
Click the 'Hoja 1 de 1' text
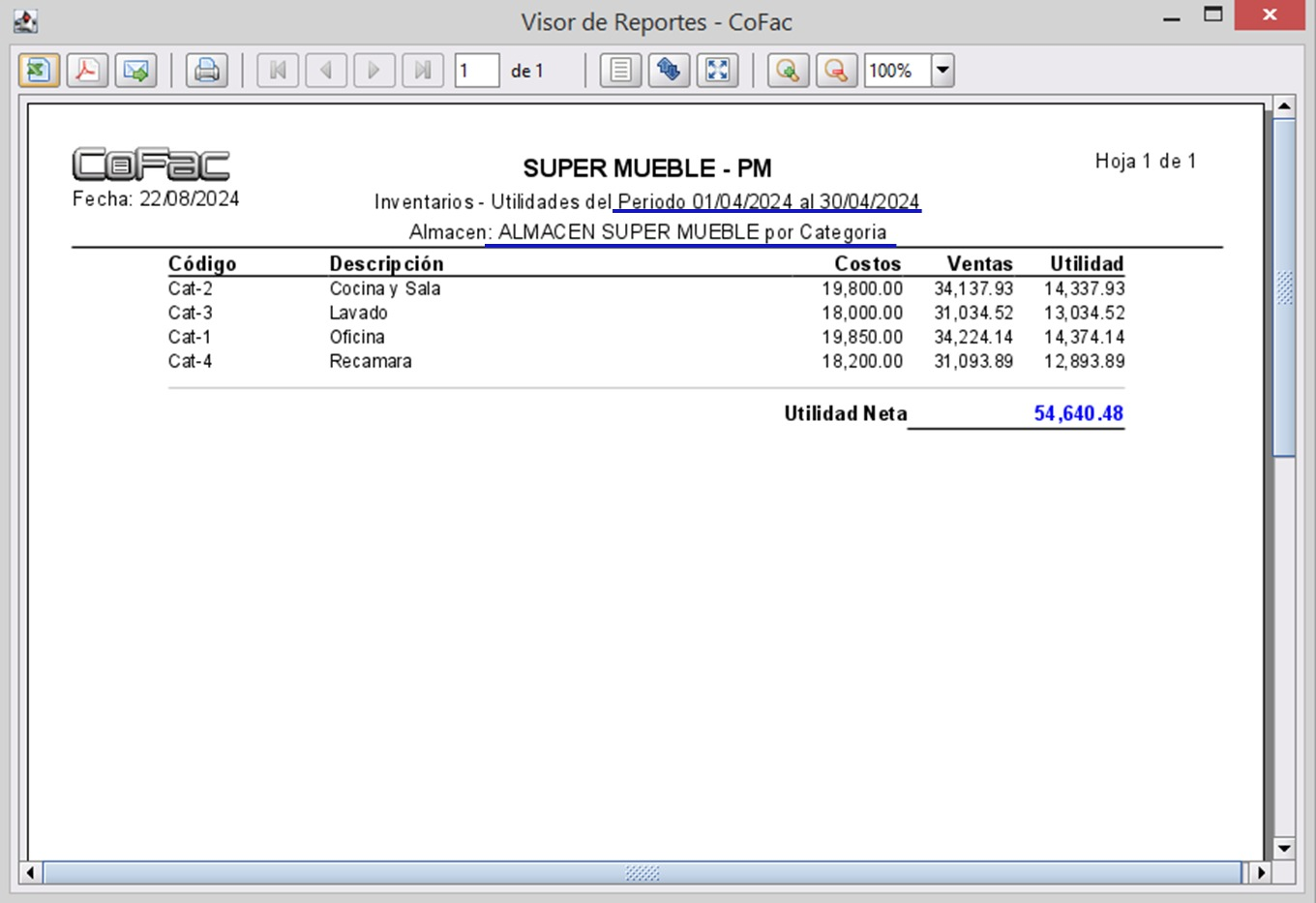point(1146,161)
